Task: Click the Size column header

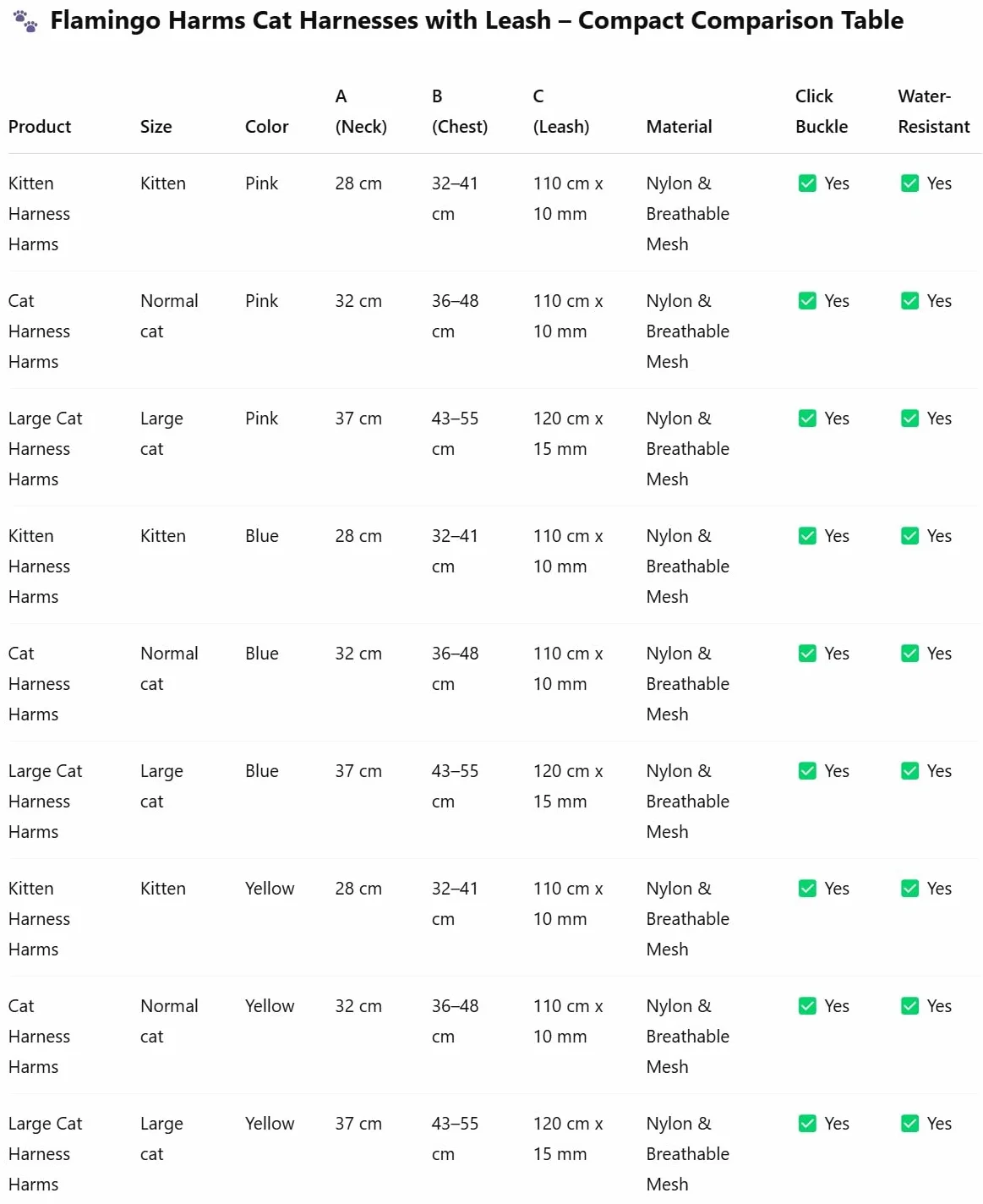Action: pyautogui.click(x=156, y=127)
